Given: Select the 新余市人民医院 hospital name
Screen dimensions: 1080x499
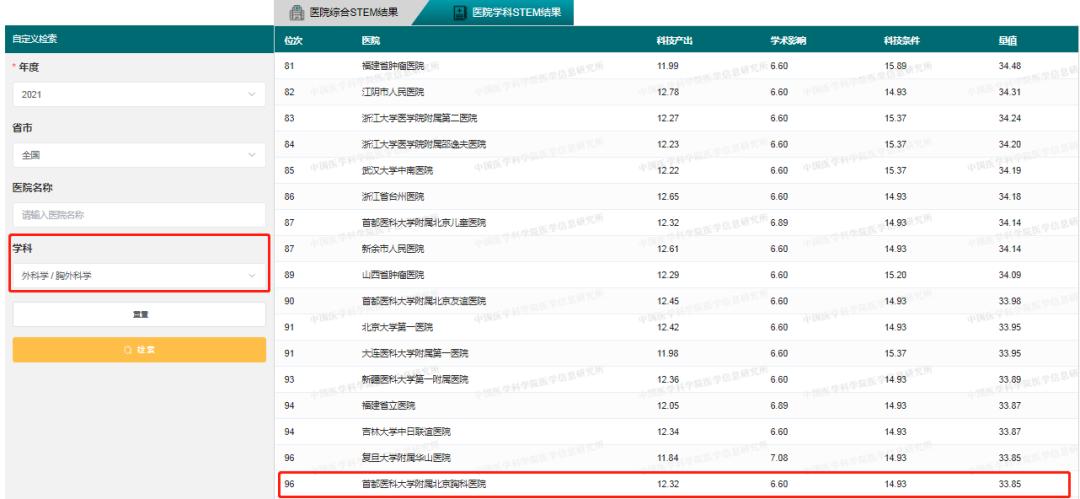Looking at the screenshot, I should pyautogui.click(x=393, y=248).
